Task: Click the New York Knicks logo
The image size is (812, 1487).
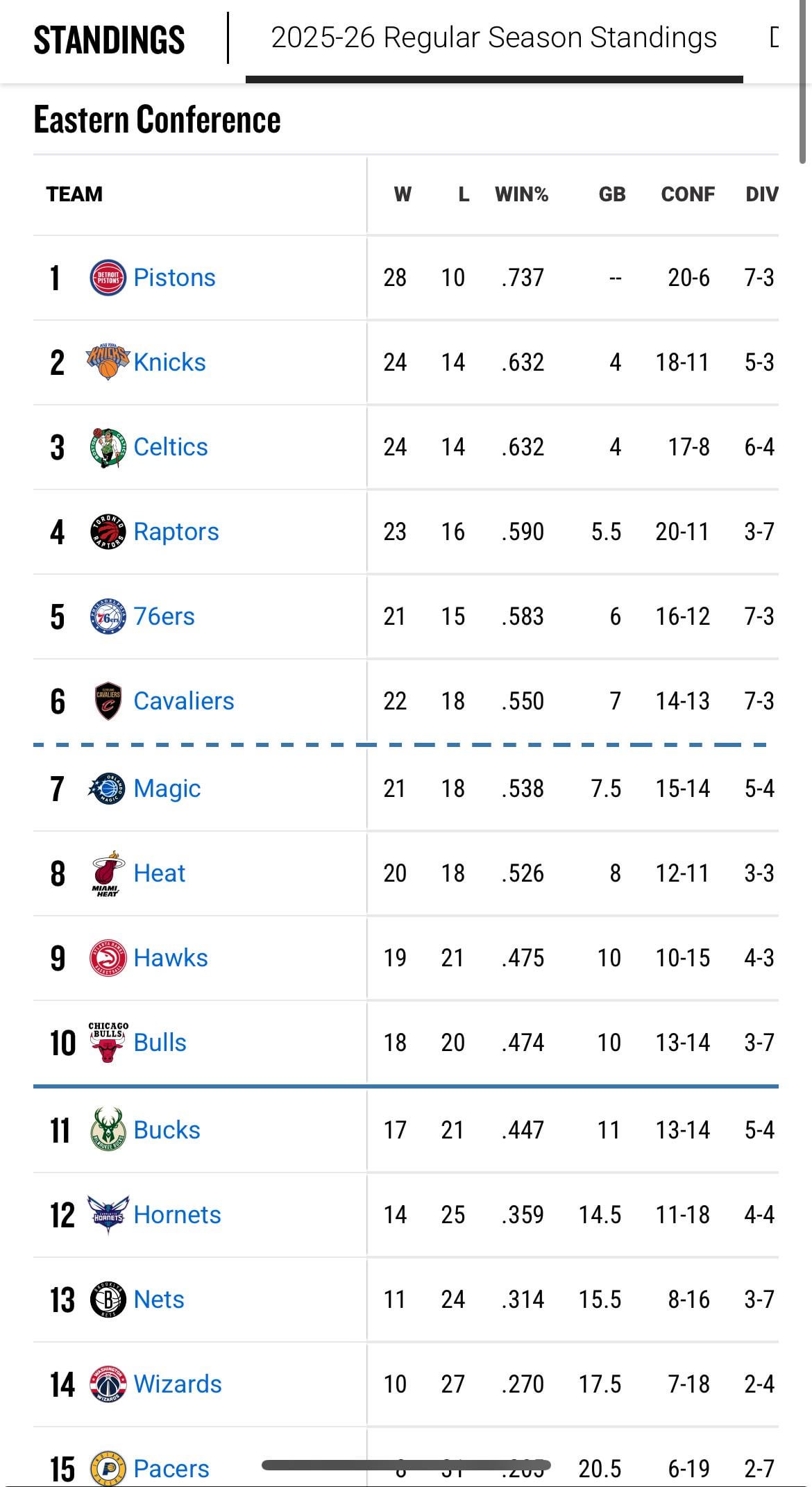Action: pos(108,362)
